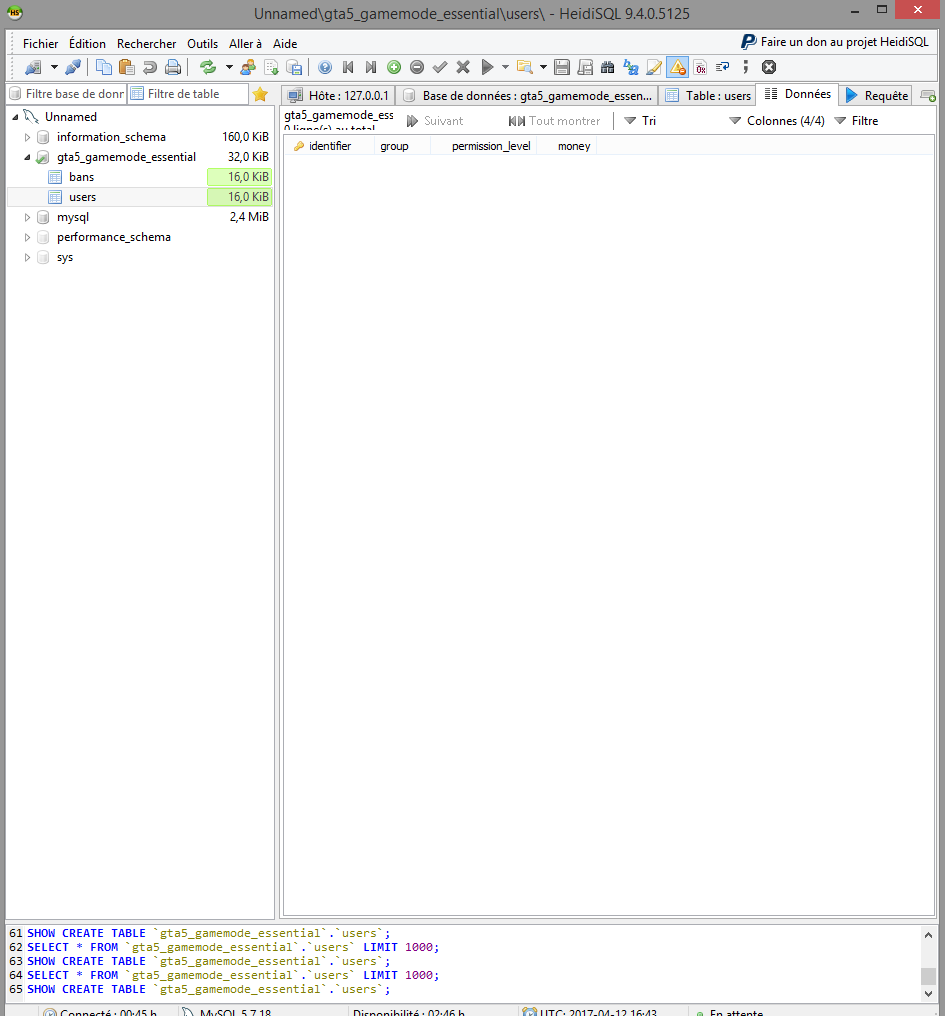Click the HeidiSQL donation link
The image size is (945, 1016).
click(835, 42)
